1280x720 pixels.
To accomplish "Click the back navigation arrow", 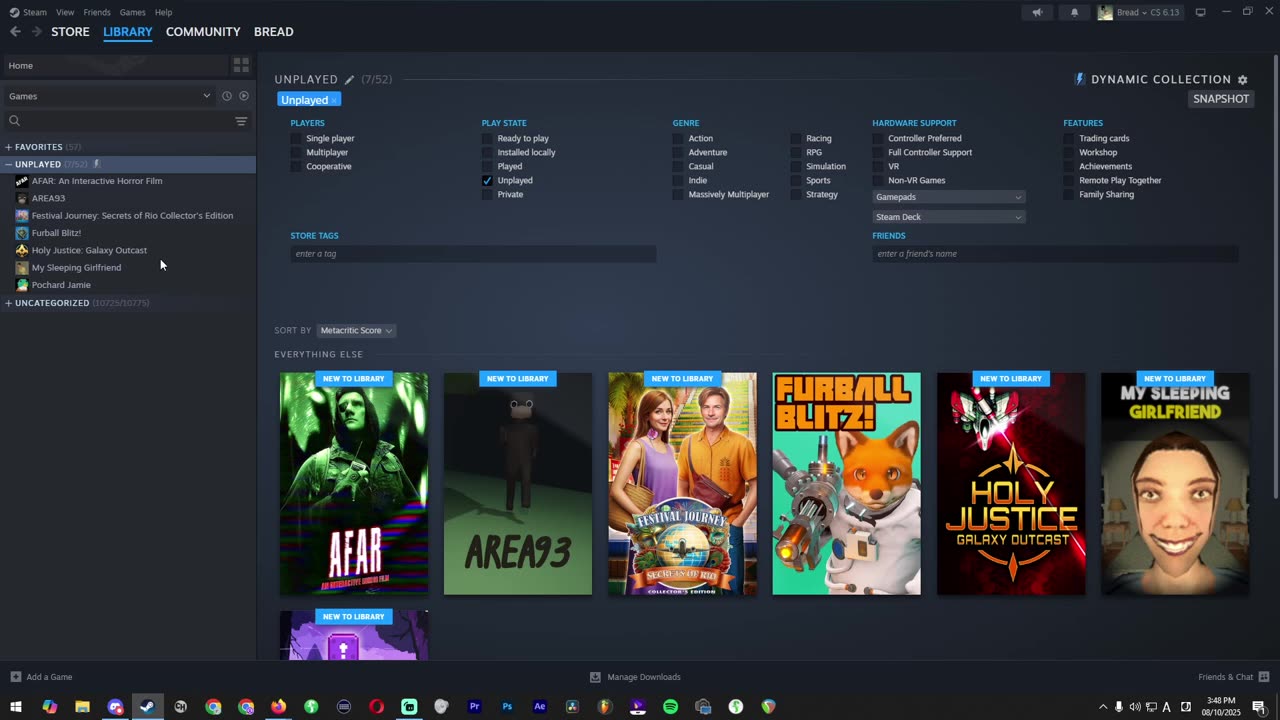I will [15, 32].
